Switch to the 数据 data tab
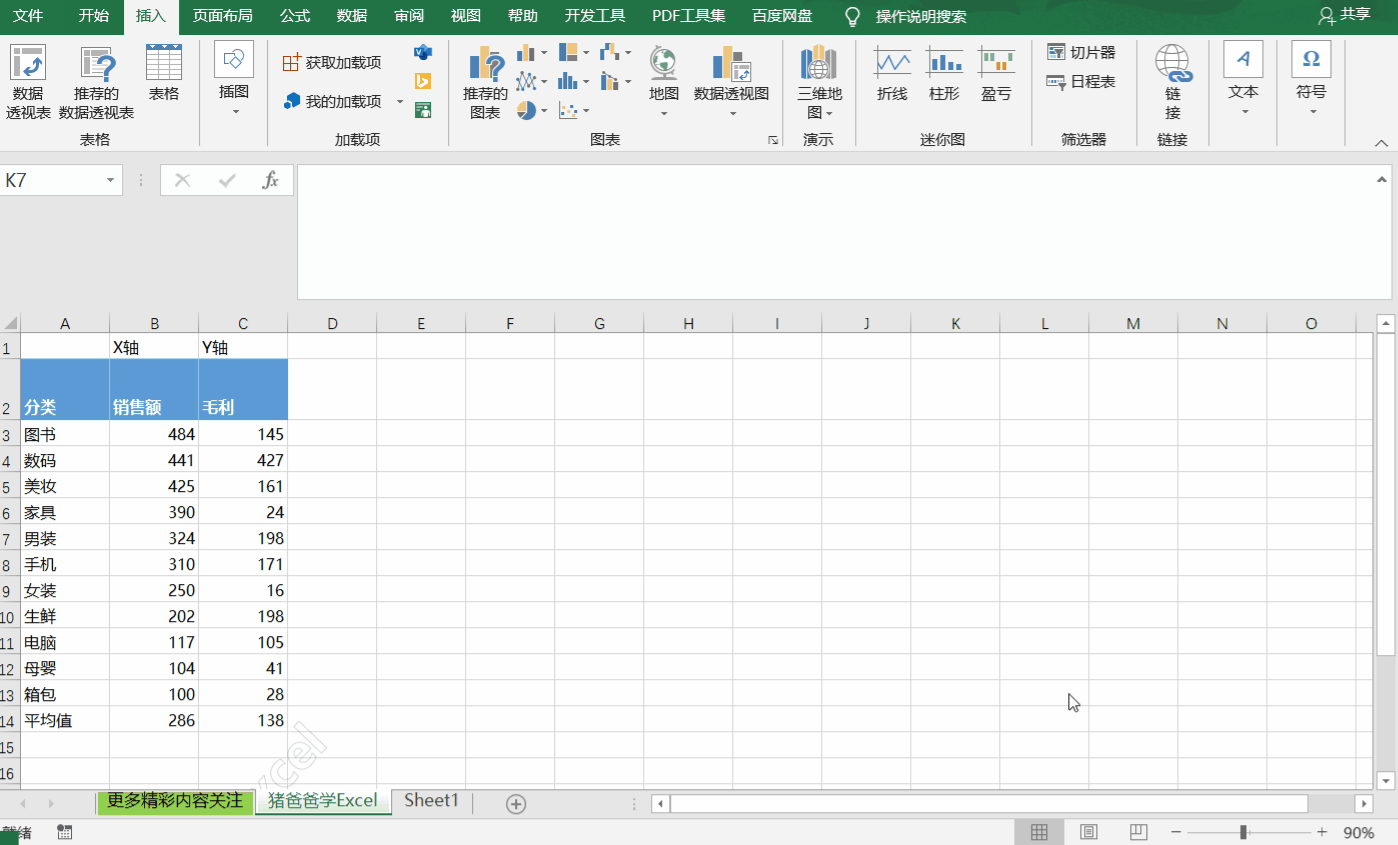The width and height of the screenshot is (1398, 845). pyautogui.click(x=352, y=16)
